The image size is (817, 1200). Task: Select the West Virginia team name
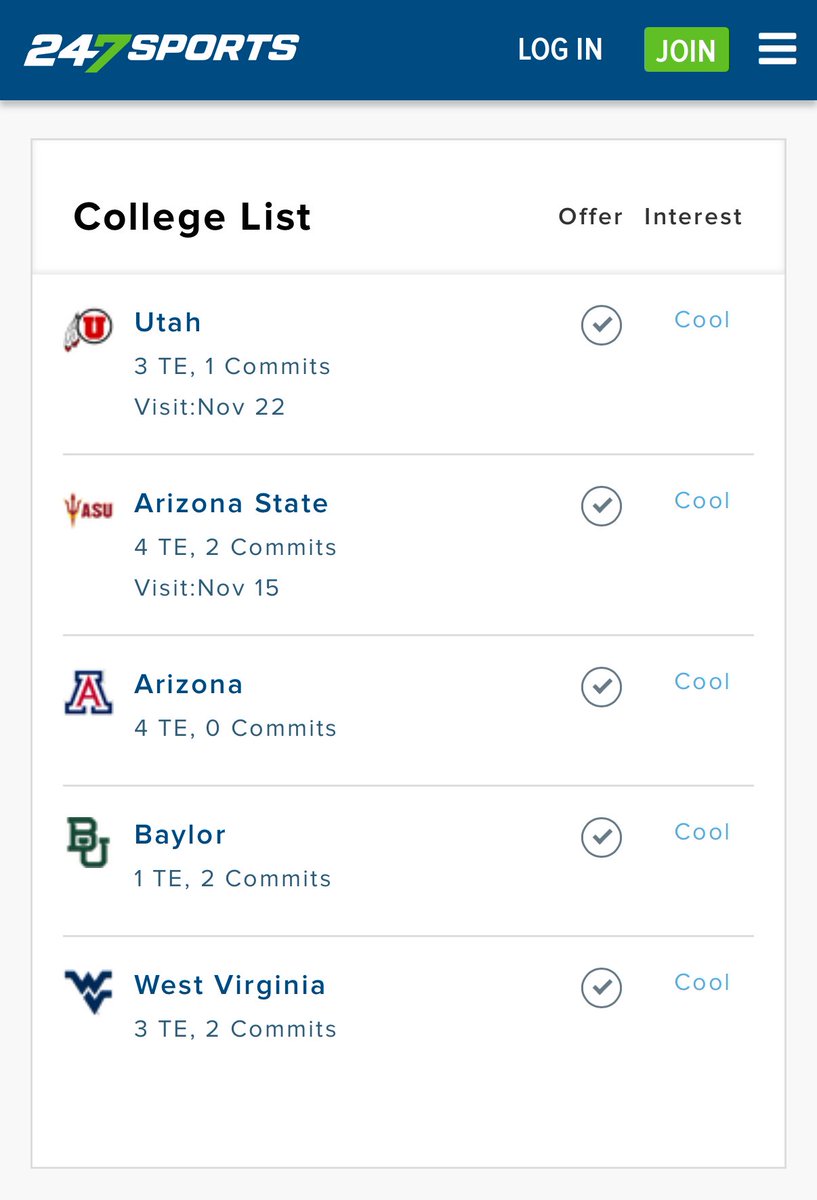coord(230,985)
